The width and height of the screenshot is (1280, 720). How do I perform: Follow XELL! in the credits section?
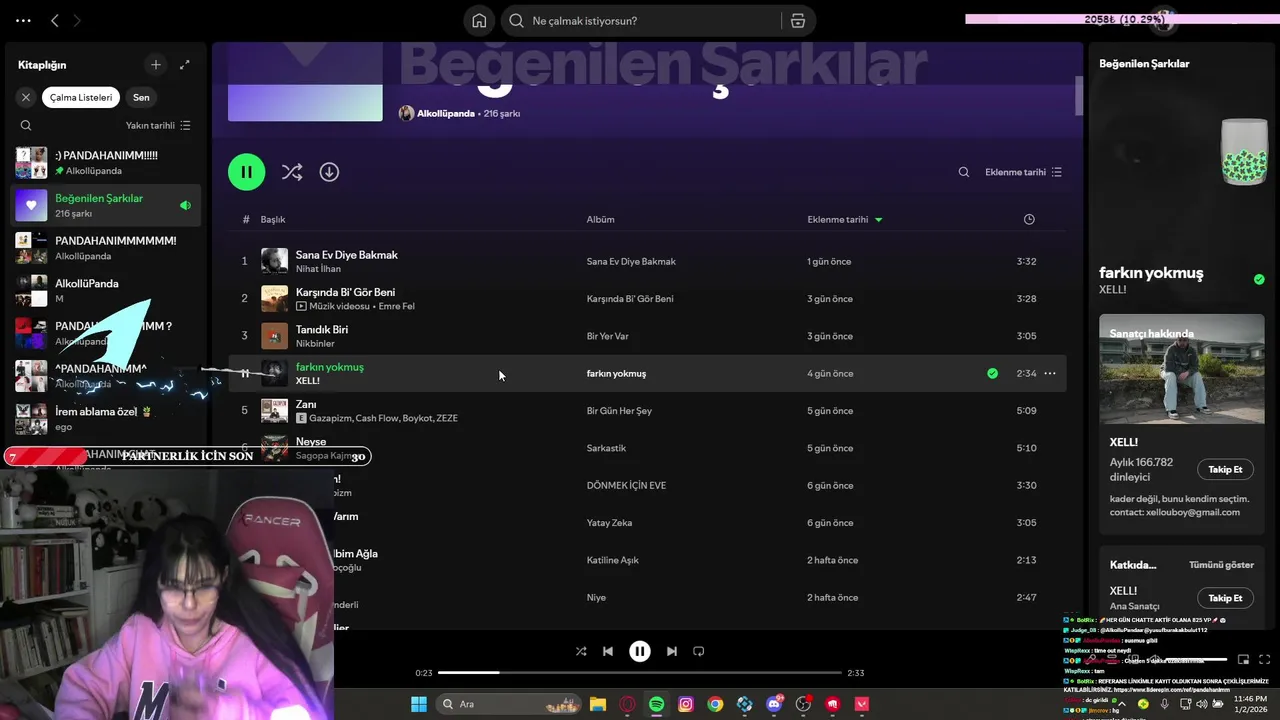click(1225, 598)
